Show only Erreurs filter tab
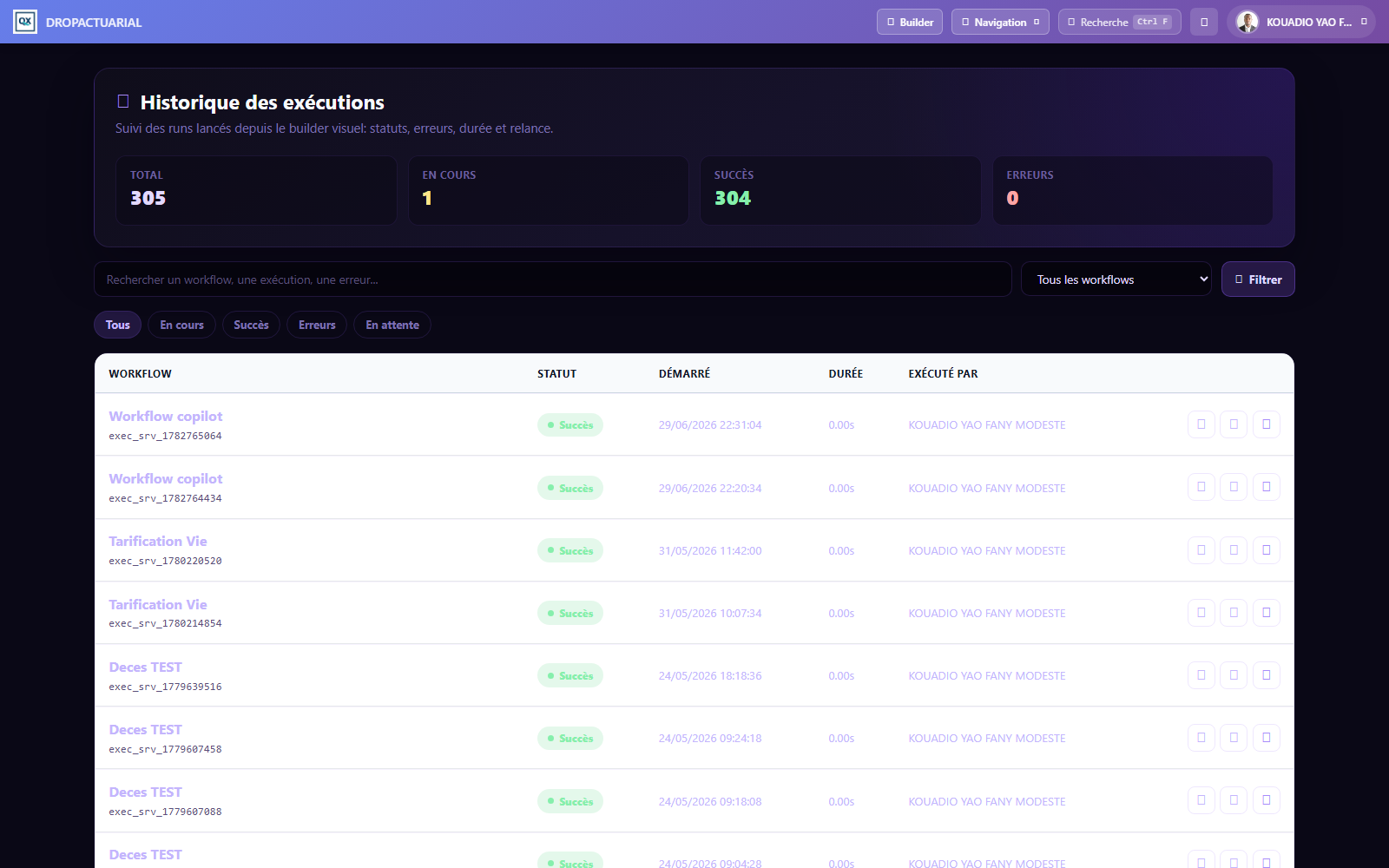This screenshot has height=868, width=1389. point(317,325)
